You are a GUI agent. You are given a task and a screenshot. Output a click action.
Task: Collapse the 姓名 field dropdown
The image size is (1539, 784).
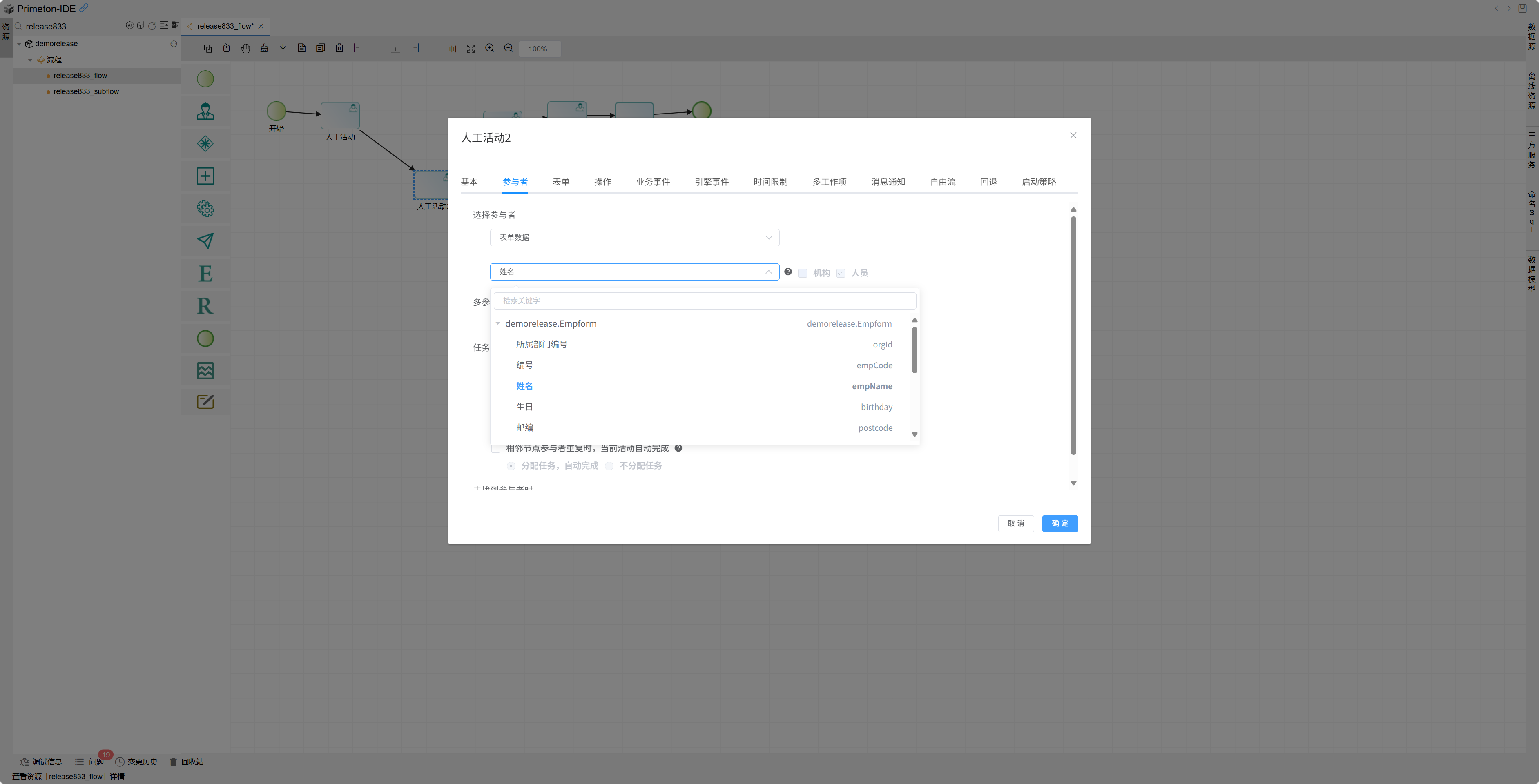click(x=768, y=272)
